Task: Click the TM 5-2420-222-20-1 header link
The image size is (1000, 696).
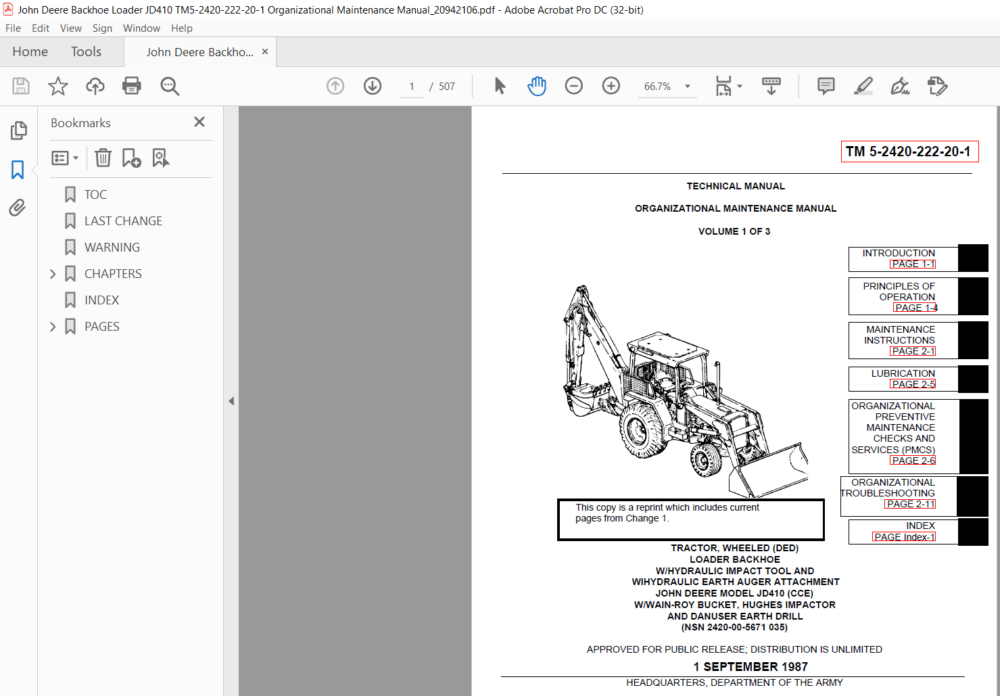Action: pyautogui.click(x=909, y=152)
